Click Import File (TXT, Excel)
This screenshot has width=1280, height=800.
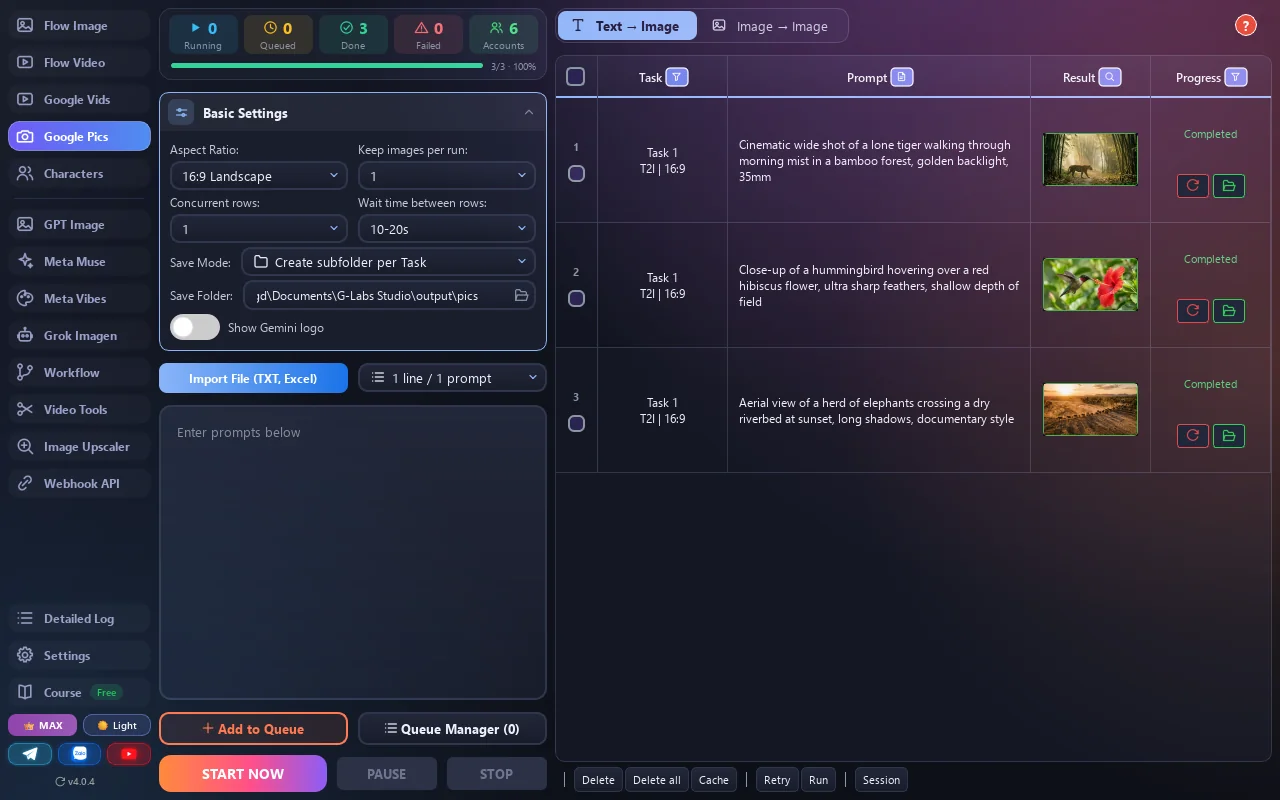253,378
